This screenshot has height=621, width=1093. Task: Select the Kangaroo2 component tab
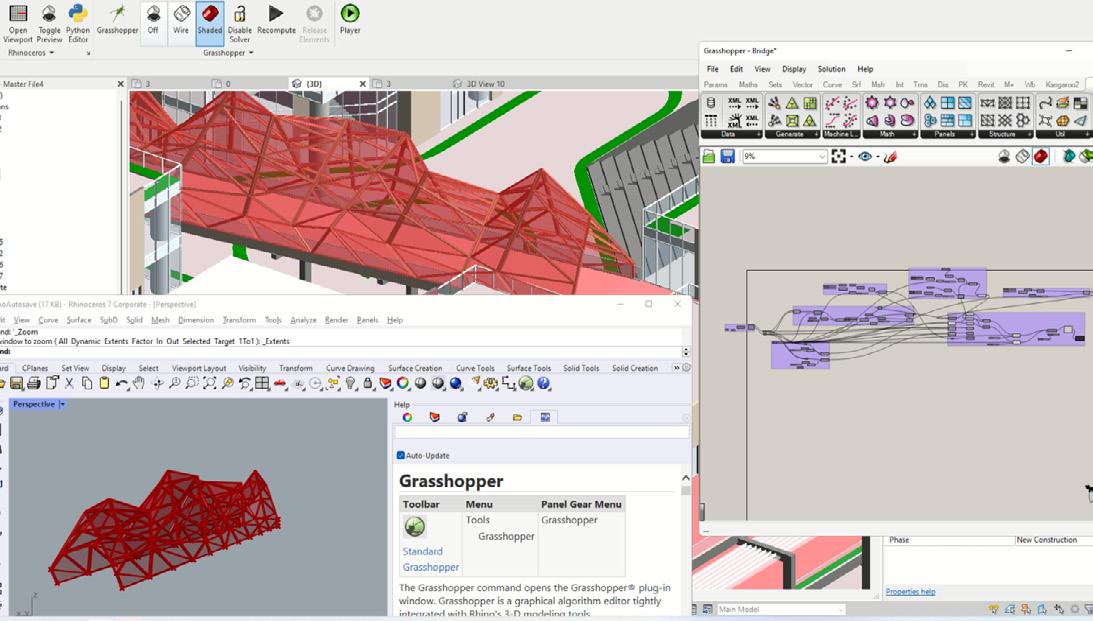point(1062,84)
